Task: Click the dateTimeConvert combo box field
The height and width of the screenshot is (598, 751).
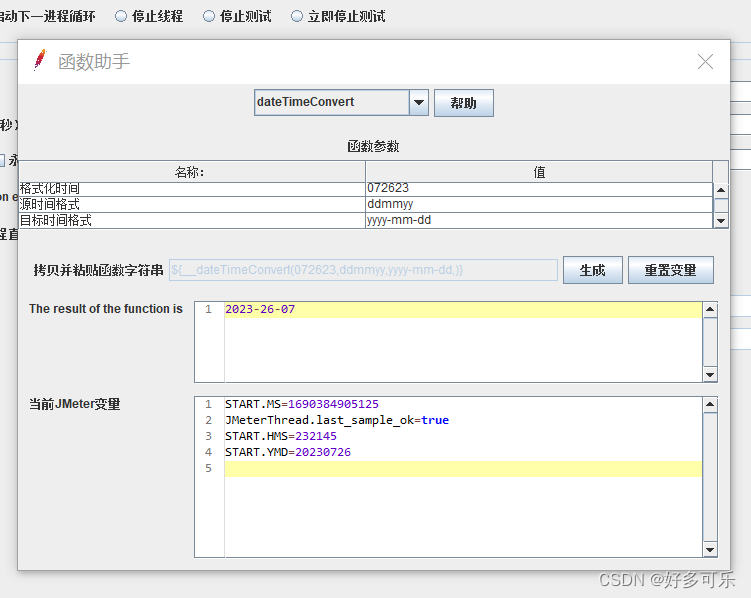Action: (331, 102)
